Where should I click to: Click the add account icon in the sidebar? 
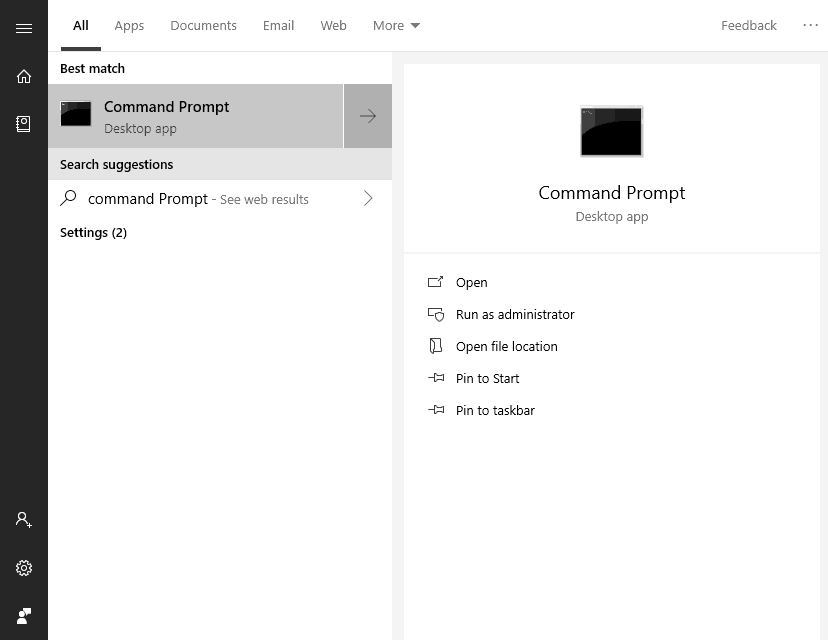(x=24, y=520)
